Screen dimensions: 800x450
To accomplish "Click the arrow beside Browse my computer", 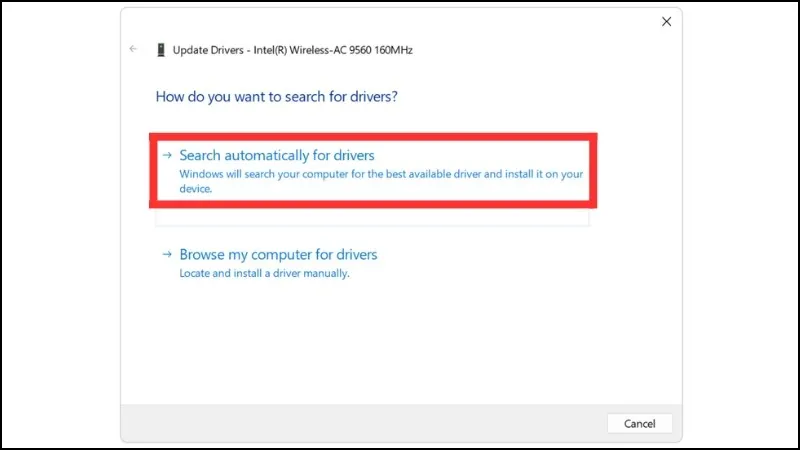I will click(x=168, y=255).
